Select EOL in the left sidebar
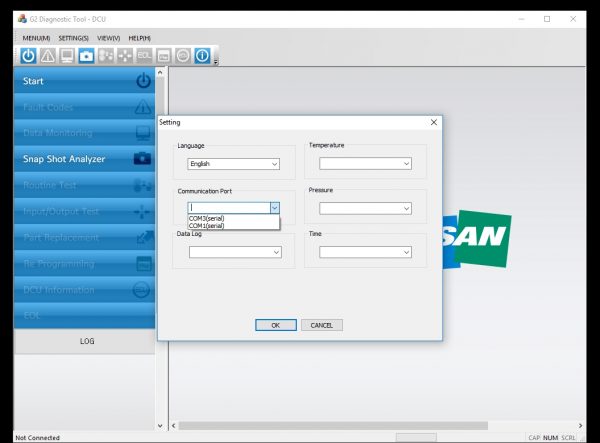 pyautogui.click(x=85, y=316)
